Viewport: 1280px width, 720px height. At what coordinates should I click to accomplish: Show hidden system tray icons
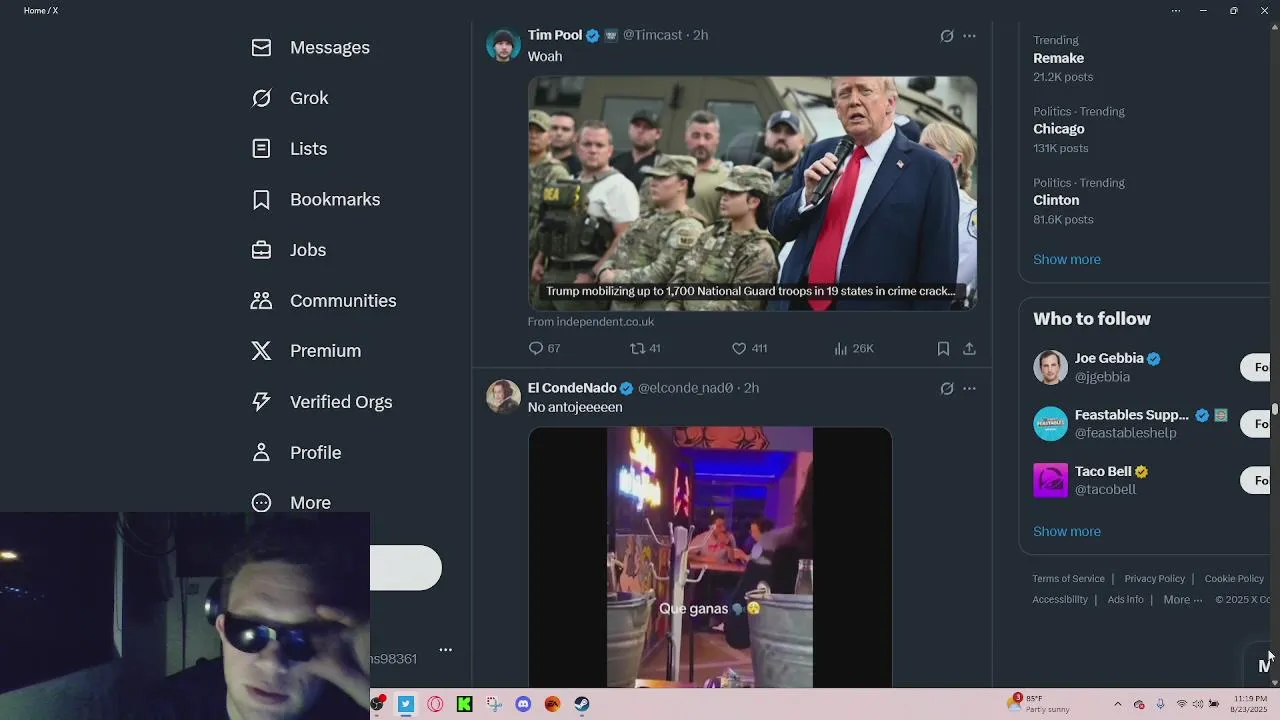1118,704
